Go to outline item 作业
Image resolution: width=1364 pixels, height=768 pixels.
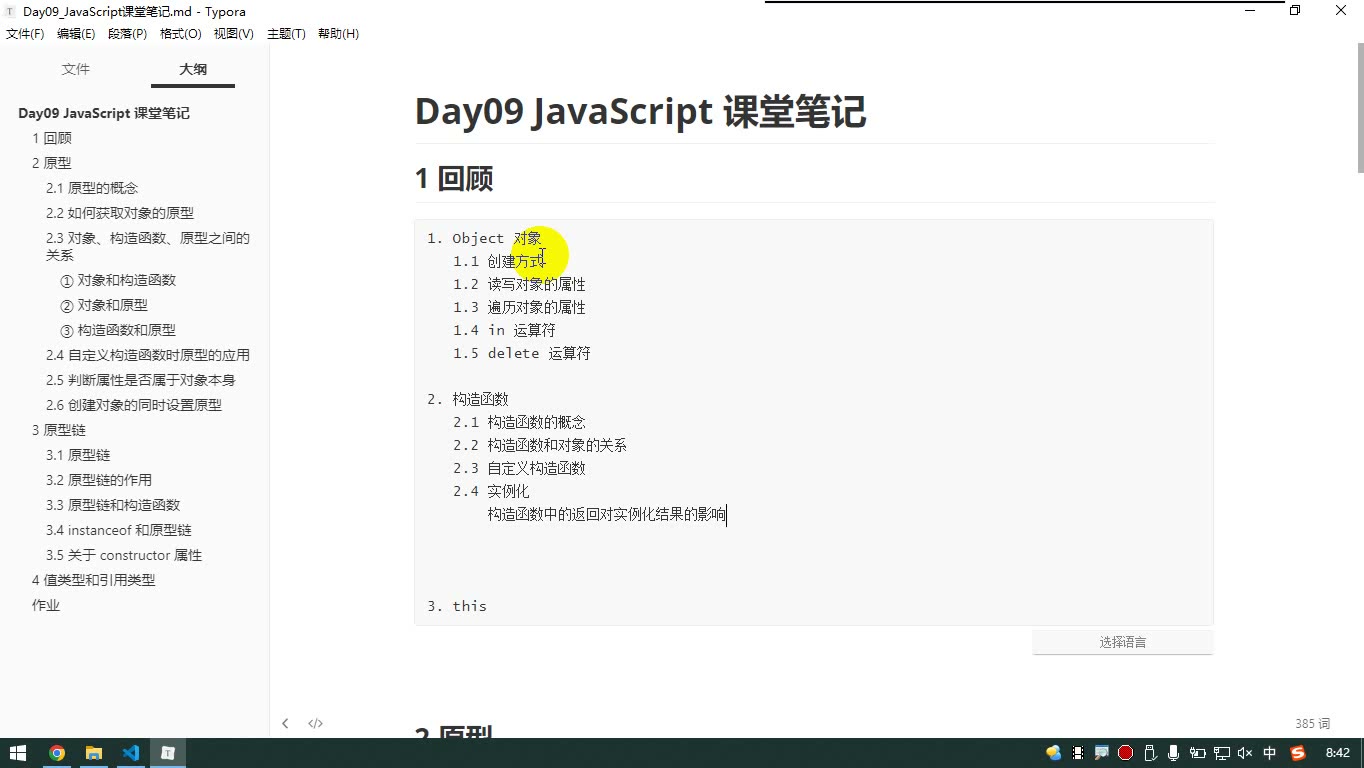pyautogui.click(x=46, y=605)
